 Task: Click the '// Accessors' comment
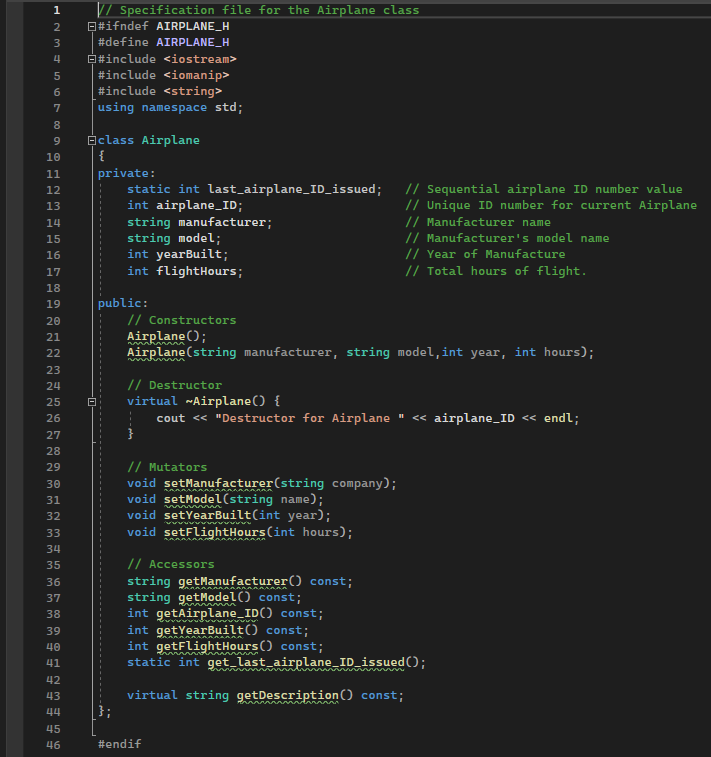coord(170,564)
